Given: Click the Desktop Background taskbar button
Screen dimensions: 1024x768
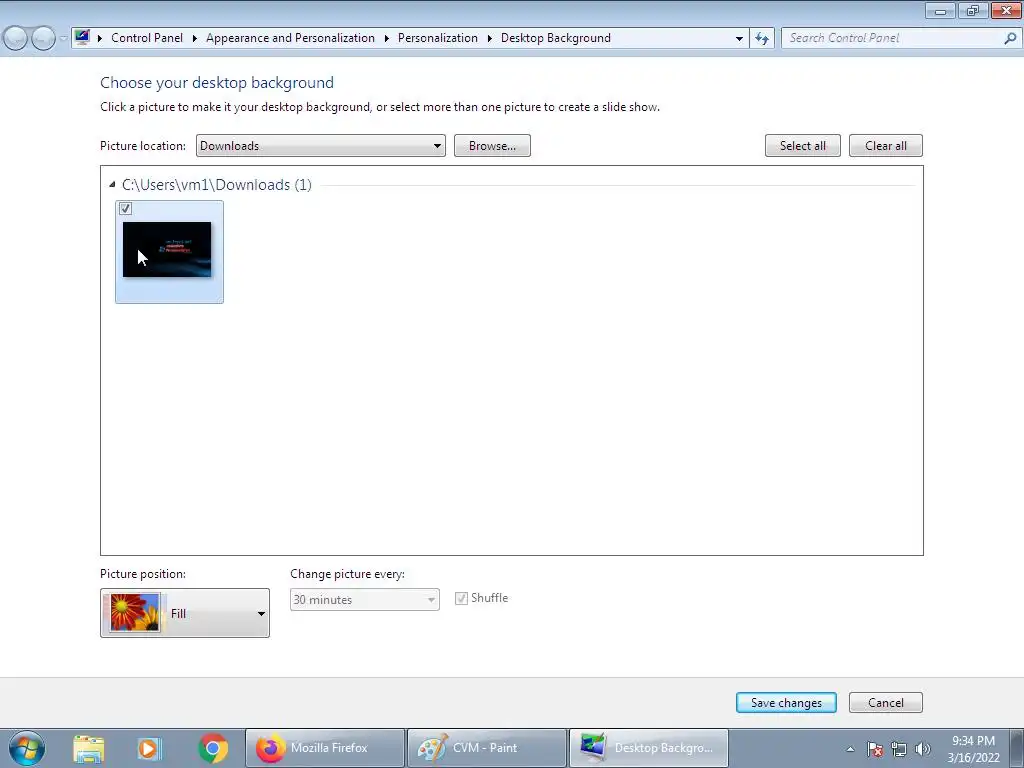Looking at the screenshot, I should click(x=648, y=748).
